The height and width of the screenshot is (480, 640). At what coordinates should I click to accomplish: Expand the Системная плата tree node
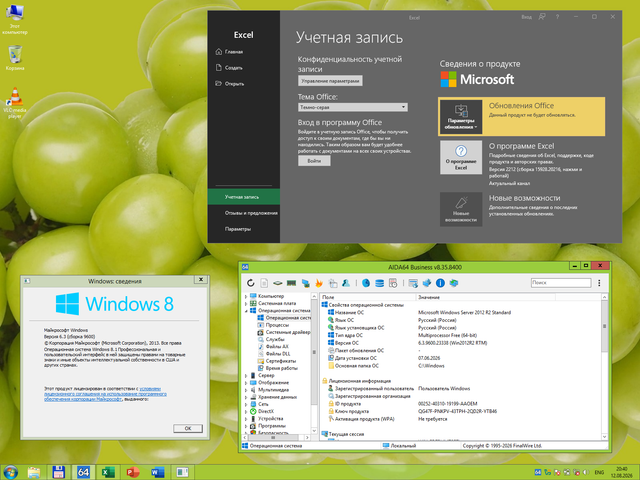[x=246, y=304]
